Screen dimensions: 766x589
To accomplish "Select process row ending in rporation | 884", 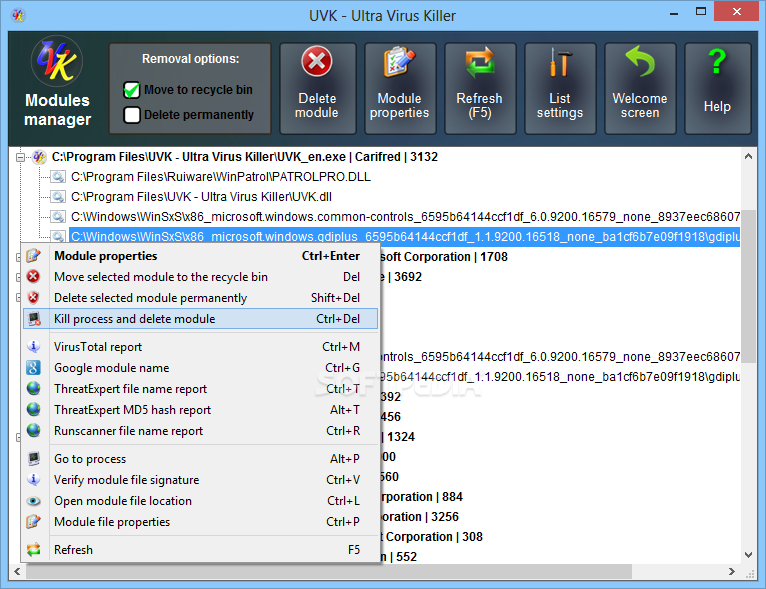I will (422, 497).
